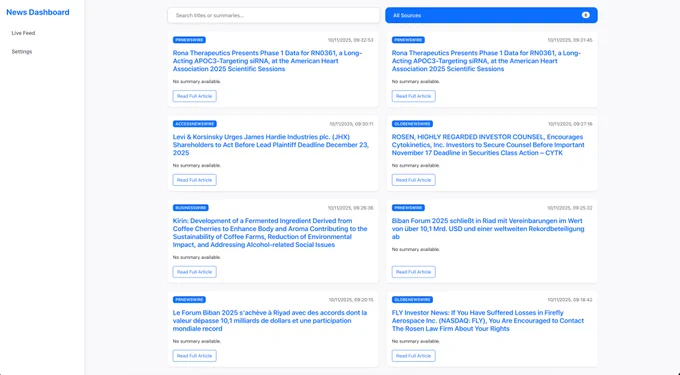Open the All Sources filter dropdown
Viewport: 680px width, 375px height.
[x=491, y=15]
